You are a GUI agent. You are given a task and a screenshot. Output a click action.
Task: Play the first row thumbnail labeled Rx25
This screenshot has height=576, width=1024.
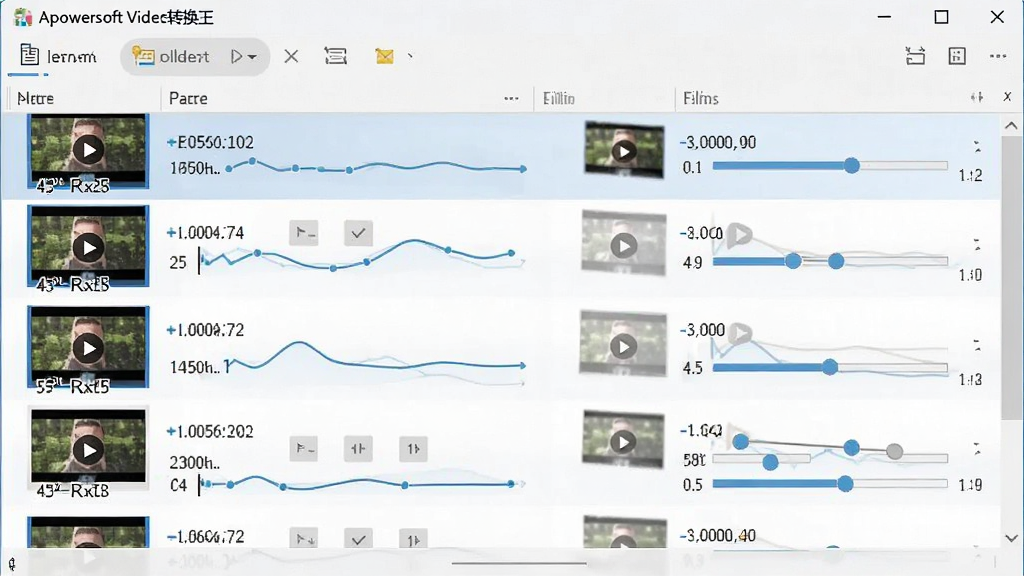click(x=88, y=150)
